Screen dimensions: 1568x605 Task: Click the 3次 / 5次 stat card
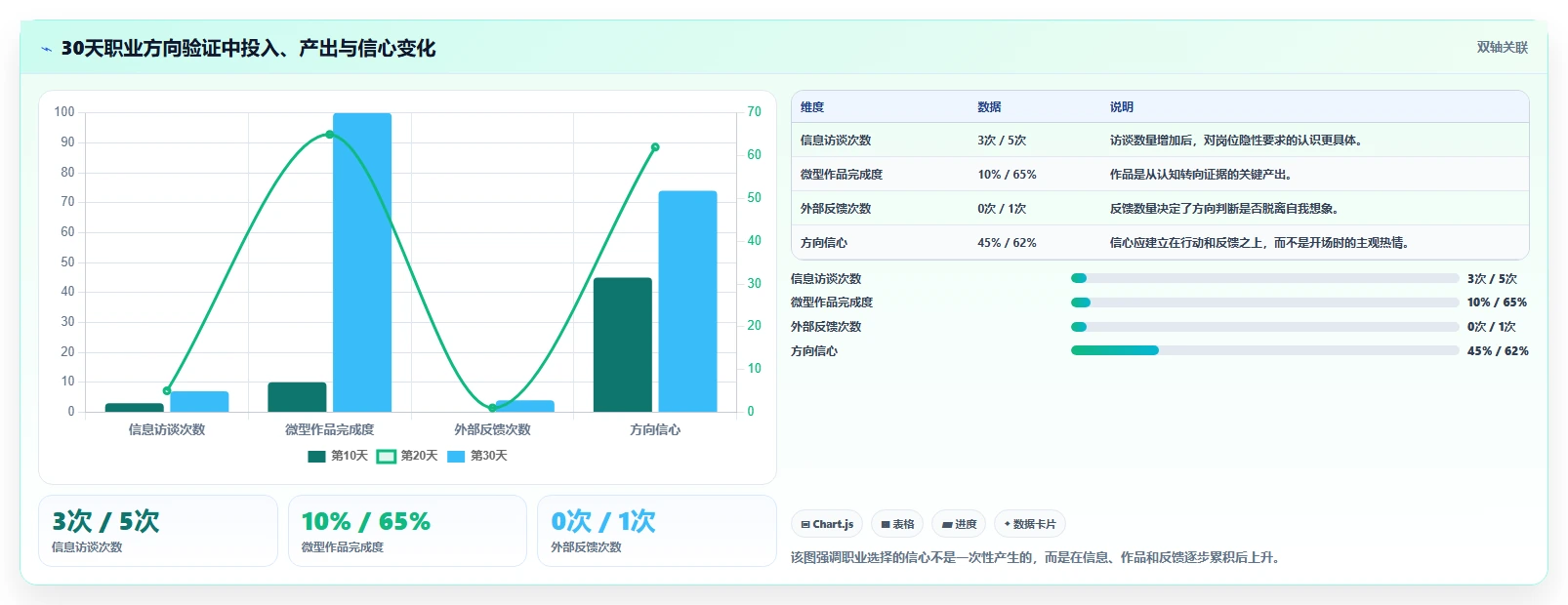coord(158,531)
